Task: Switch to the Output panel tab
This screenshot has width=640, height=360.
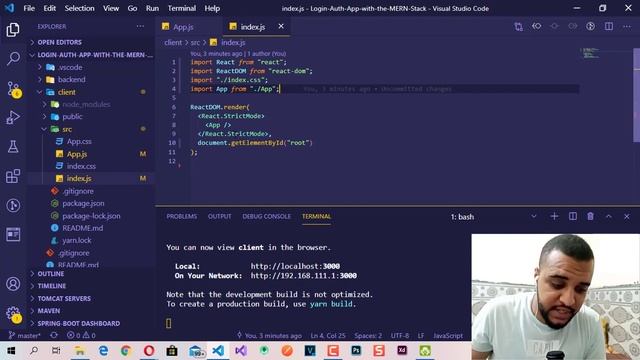Action: [220, 216]
